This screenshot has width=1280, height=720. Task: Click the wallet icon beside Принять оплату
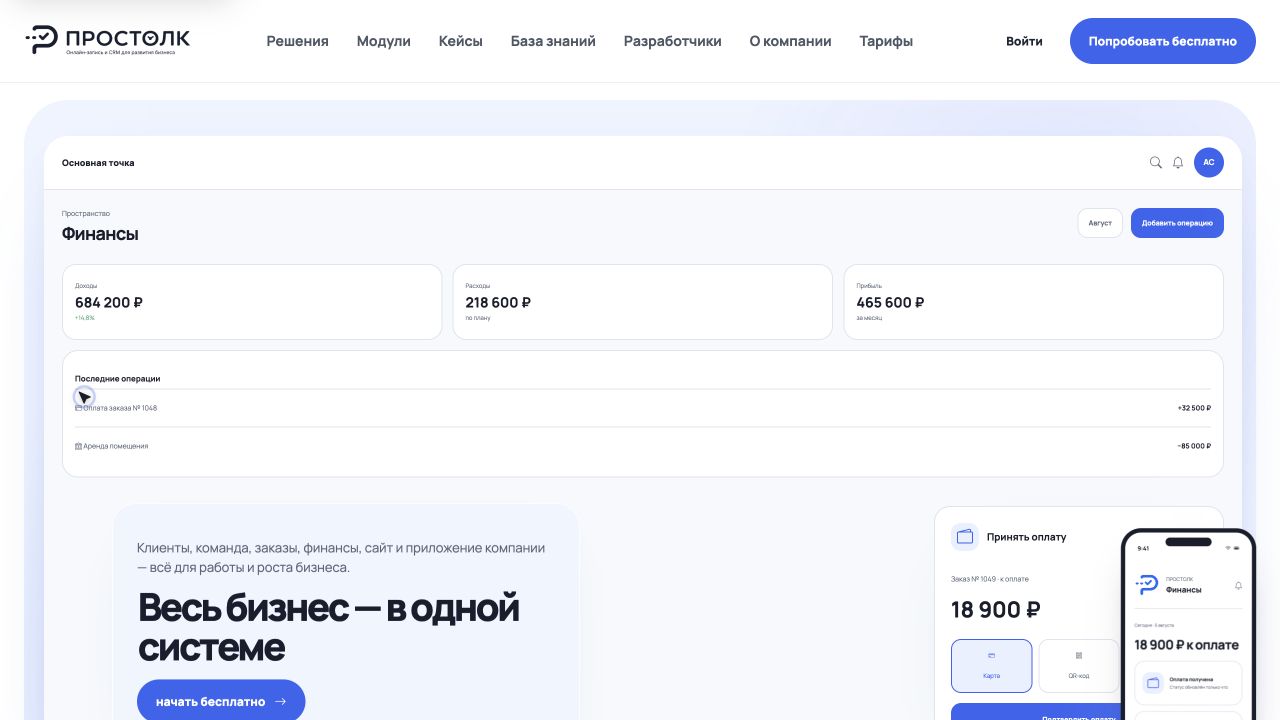pos(965,537)
